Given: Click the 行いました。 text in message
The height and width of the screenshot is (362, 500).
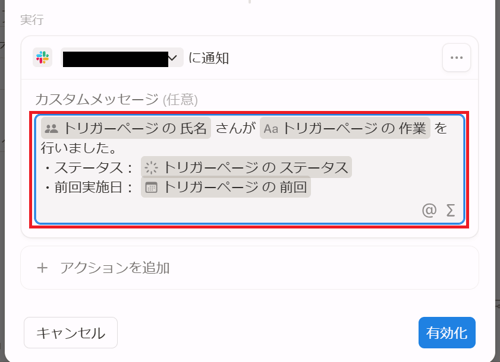Looking at the screenshot, I should [79, 148].
